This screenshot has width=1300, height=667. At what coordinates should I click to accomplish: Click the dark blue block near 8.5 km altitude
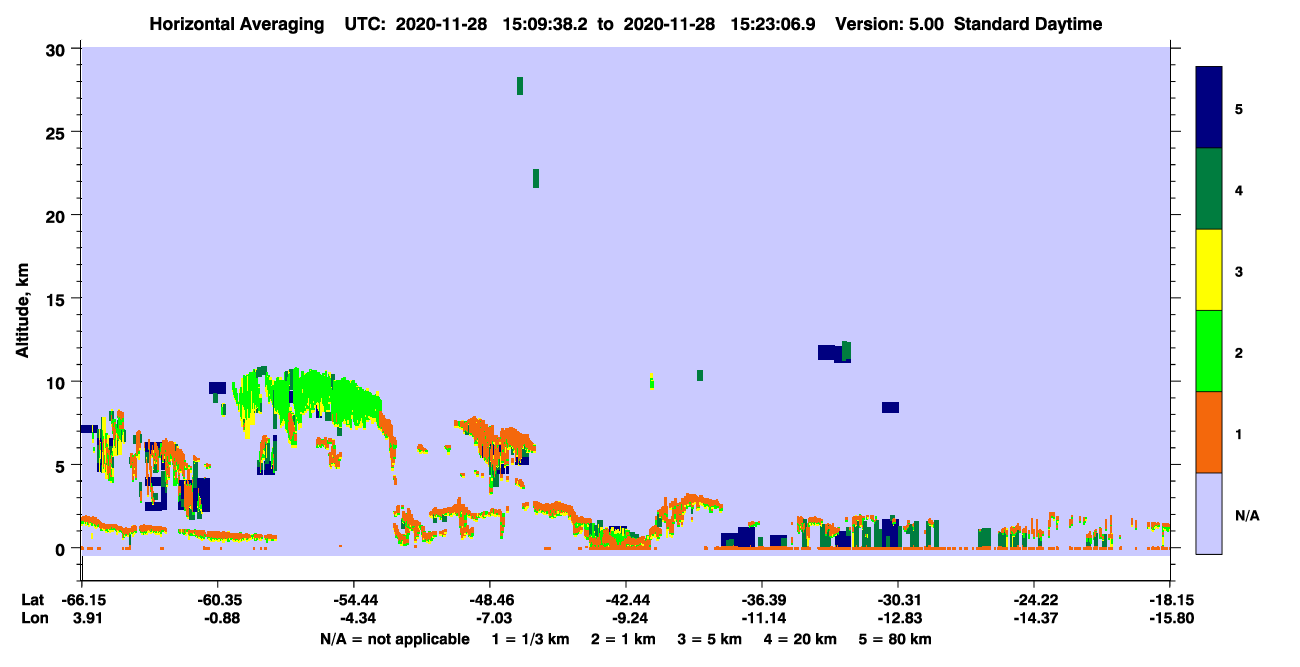point(890,407)
